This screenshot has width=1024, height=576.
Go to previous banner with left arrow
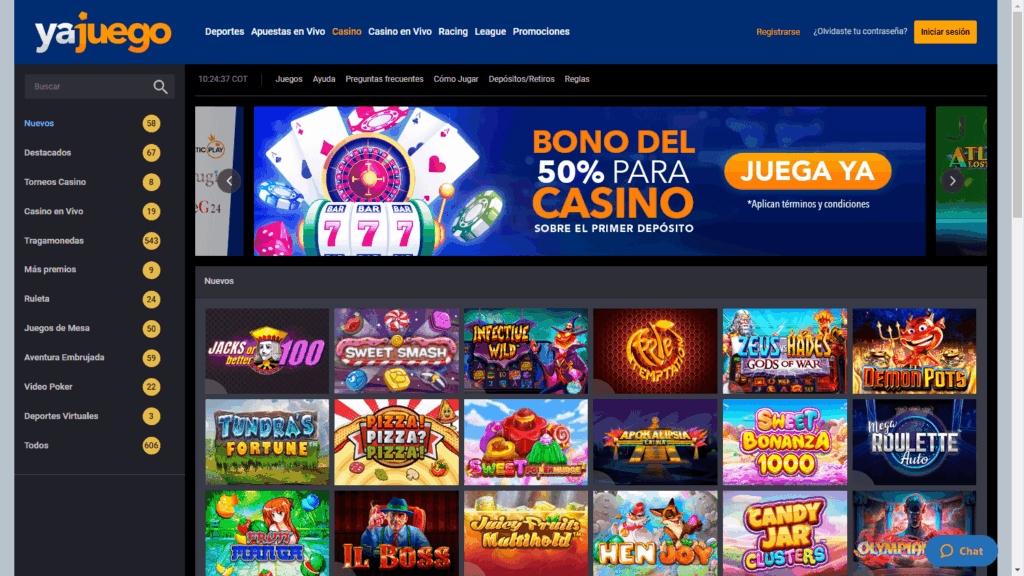point(229,181)
